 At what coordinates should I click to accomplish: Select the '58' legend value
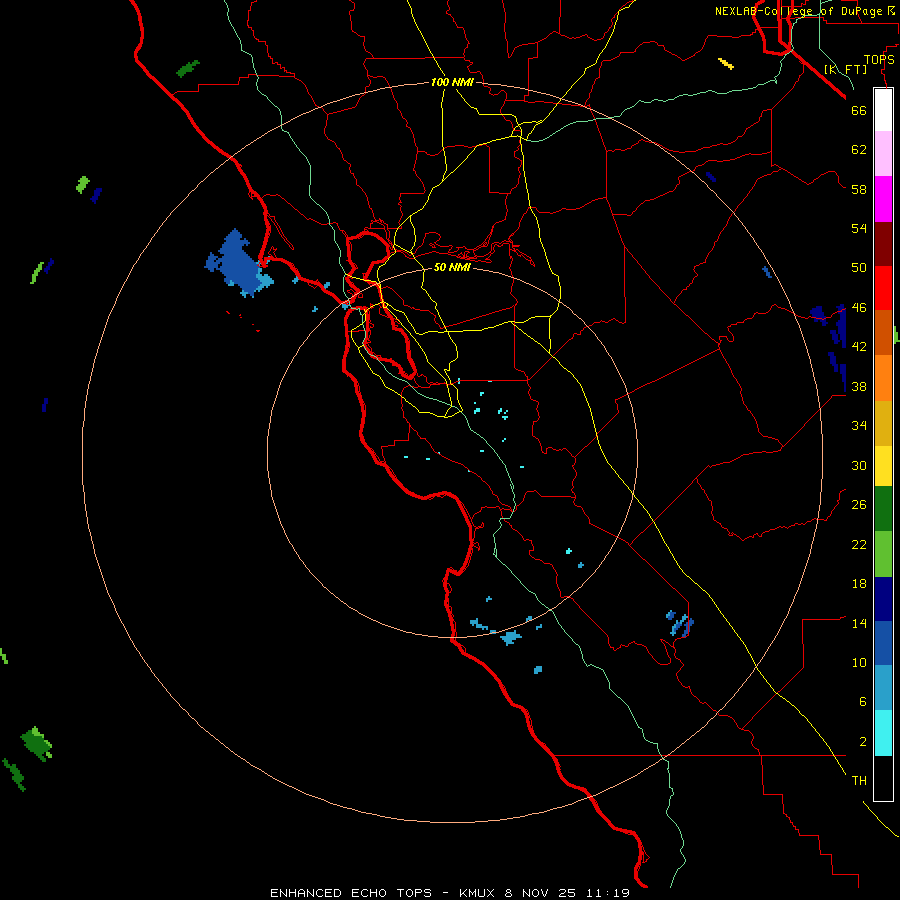(859, 189)
